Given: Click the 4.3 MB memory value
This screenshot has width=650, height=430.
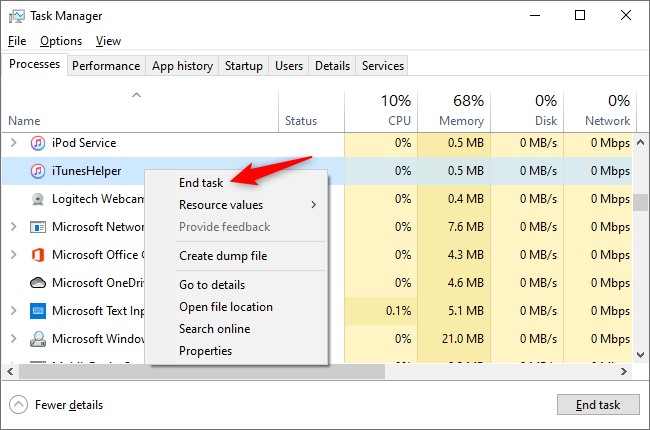Looking at the screenshot, I should (x=466, y=255).
